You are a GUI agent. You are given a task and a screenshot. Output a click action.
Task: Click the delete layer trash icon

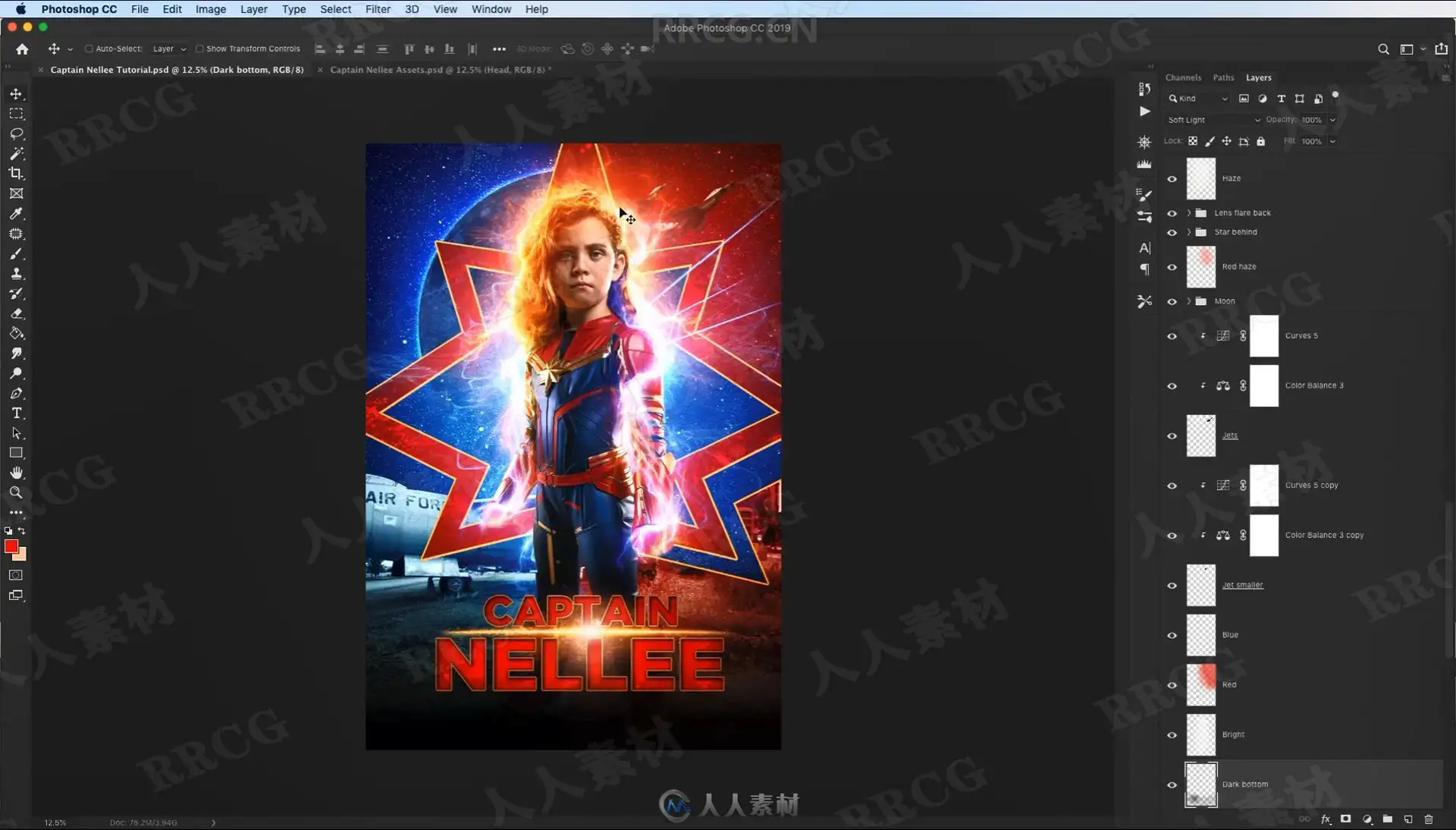[x=1429, y=819]
